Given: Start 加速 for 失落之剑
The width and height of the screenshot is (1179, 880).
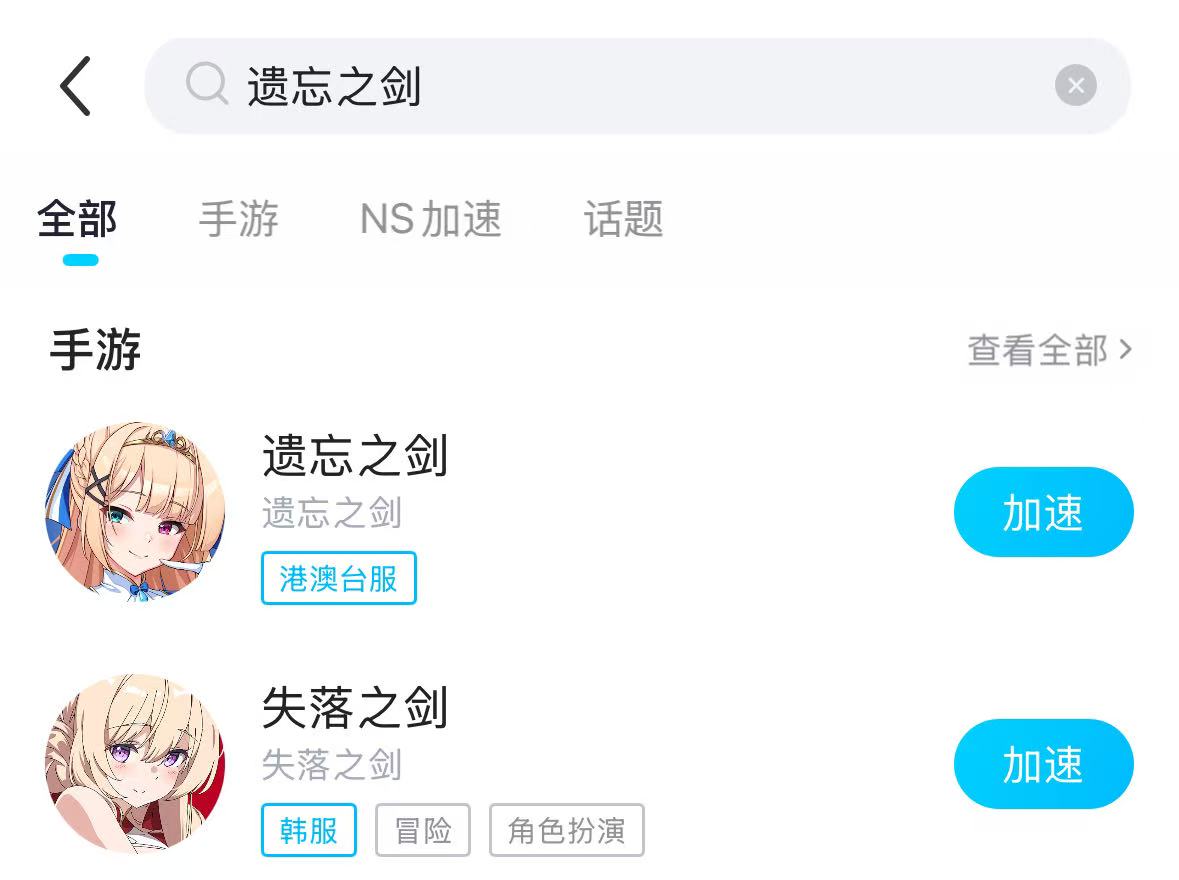Looking at the screenshot, I should [x=1044, y=764].
